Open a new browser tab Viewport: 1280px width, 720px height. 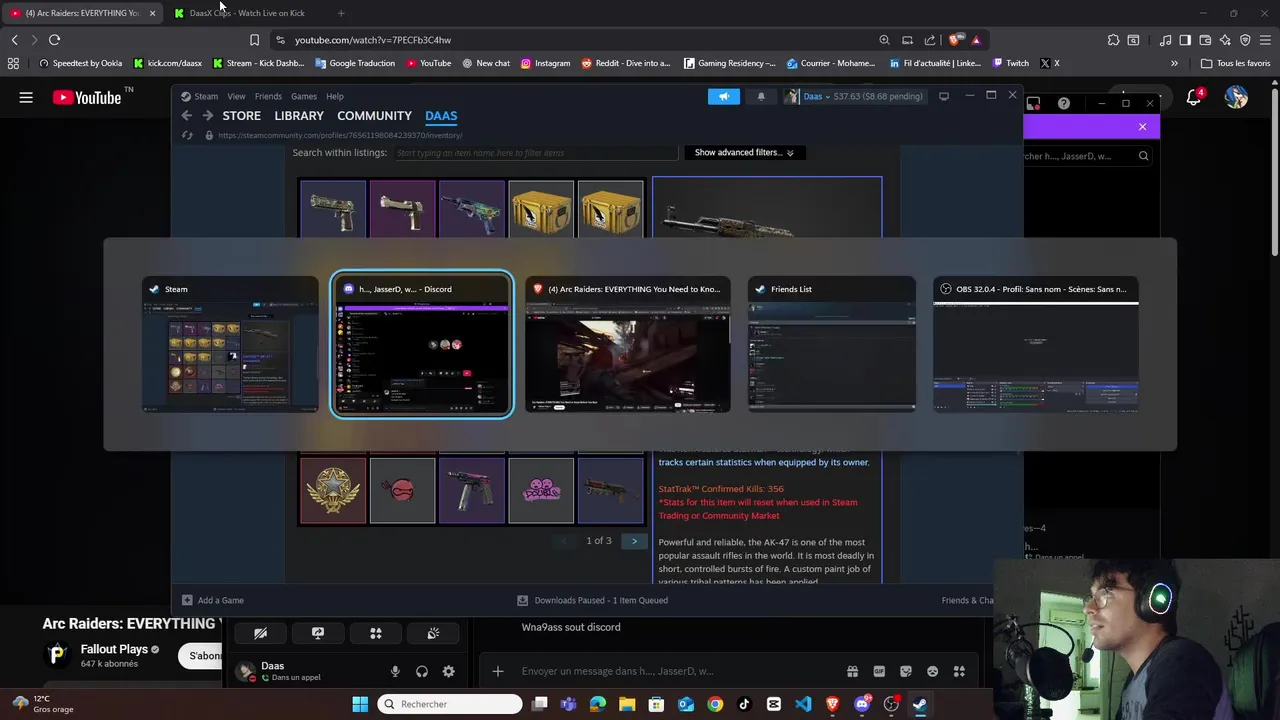point(341,13)
